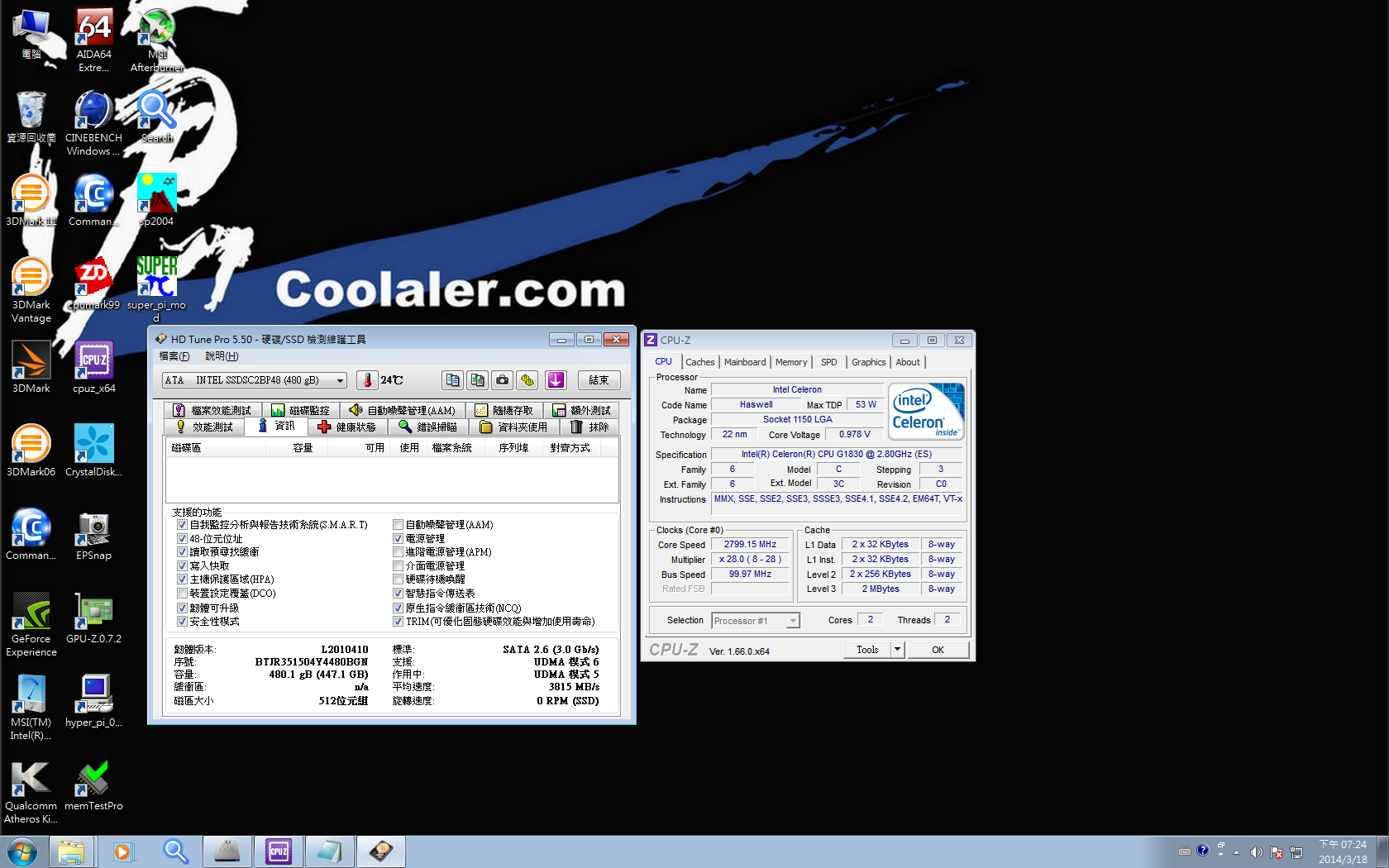Open drive selection dropdown INTEL SSDSC2BP48
This screenshot has width=1389, height=868.
(x=255, y=380)
